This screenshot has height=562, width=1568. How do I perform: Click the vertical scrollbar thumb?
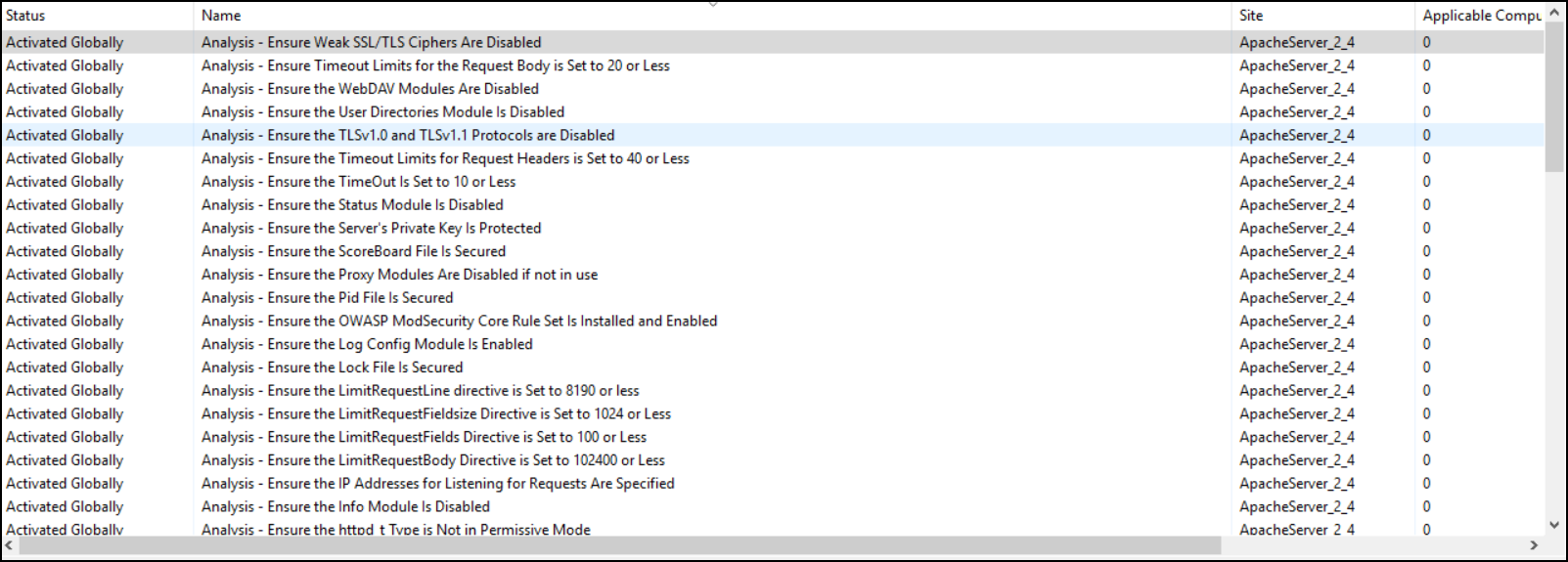point(1554,98)
